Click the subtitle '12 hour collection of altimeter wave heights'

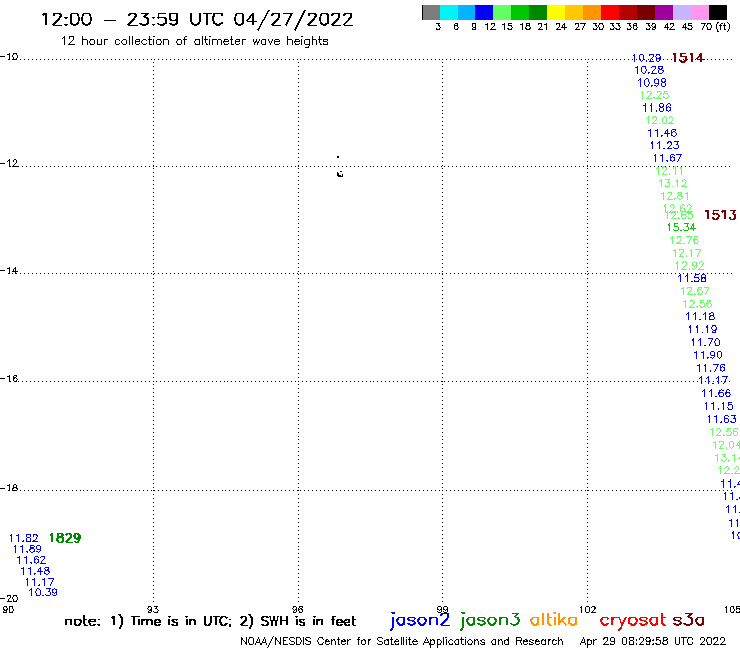[x=194, y=41]
